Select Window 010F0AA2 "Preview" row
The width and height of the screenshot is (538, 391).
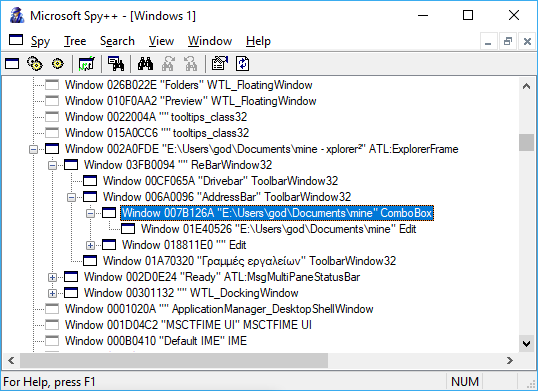pyautogui.click(x=190, y=101)
